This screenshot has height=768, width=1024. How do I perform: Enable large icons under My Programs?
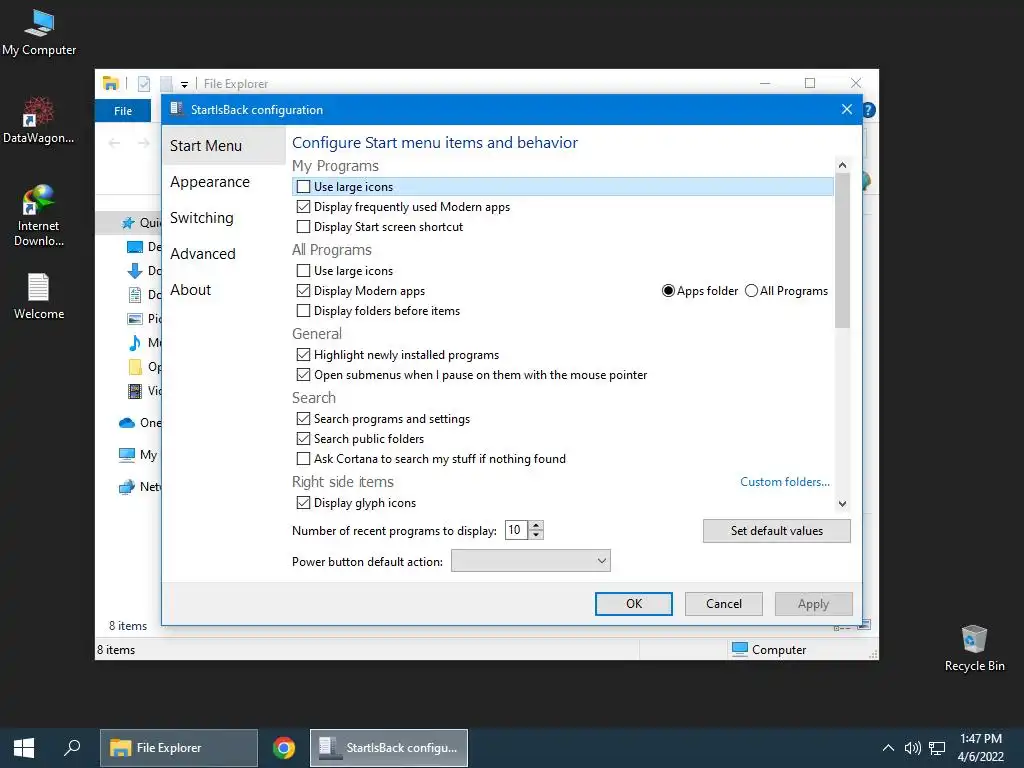pyautogui.click(x=303, y=187)
